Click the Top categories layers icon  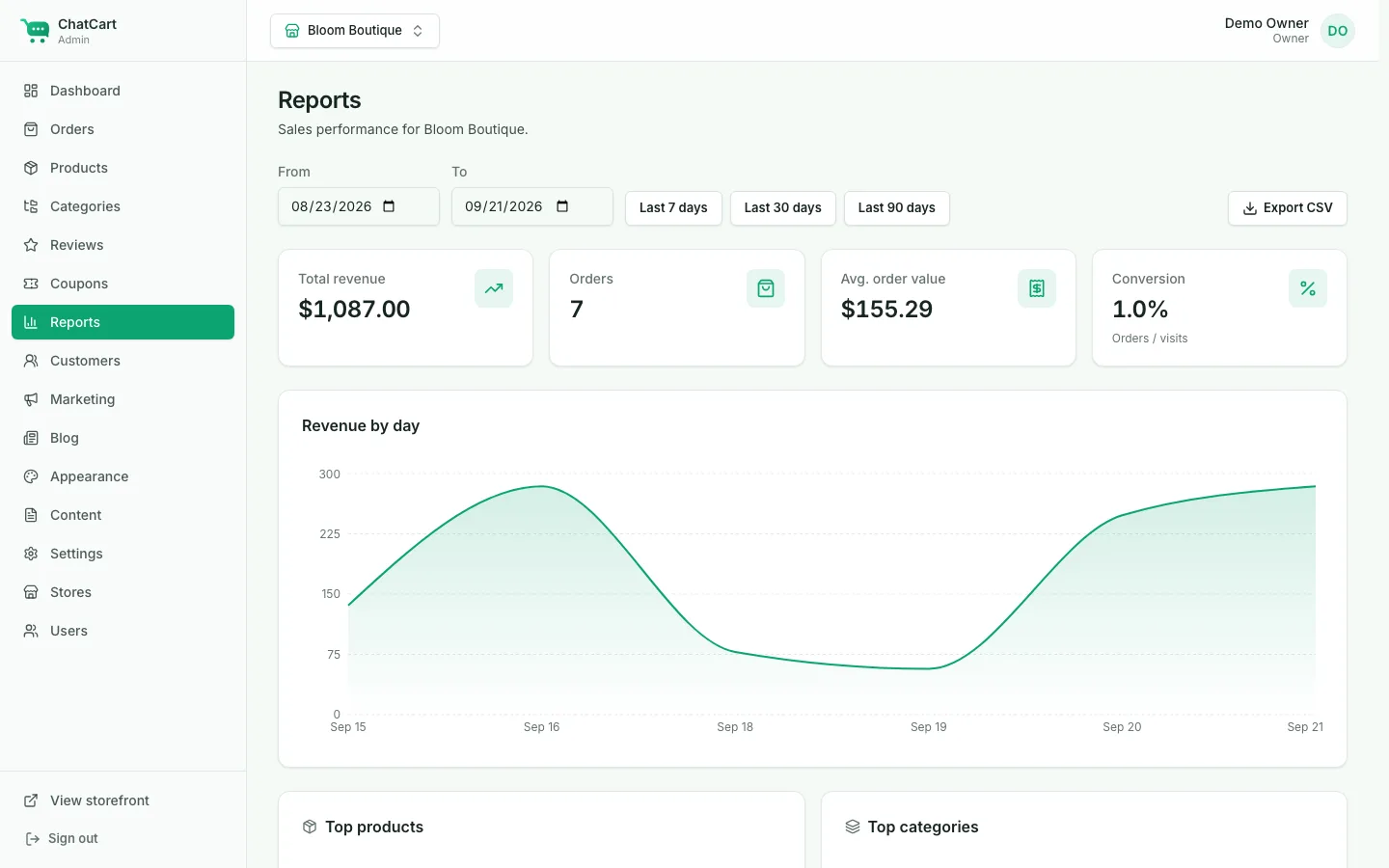[853, 827]
